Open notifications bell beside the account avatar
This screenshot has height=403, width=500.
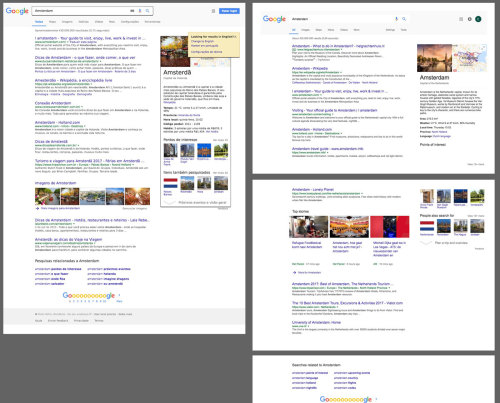point(470,19)
